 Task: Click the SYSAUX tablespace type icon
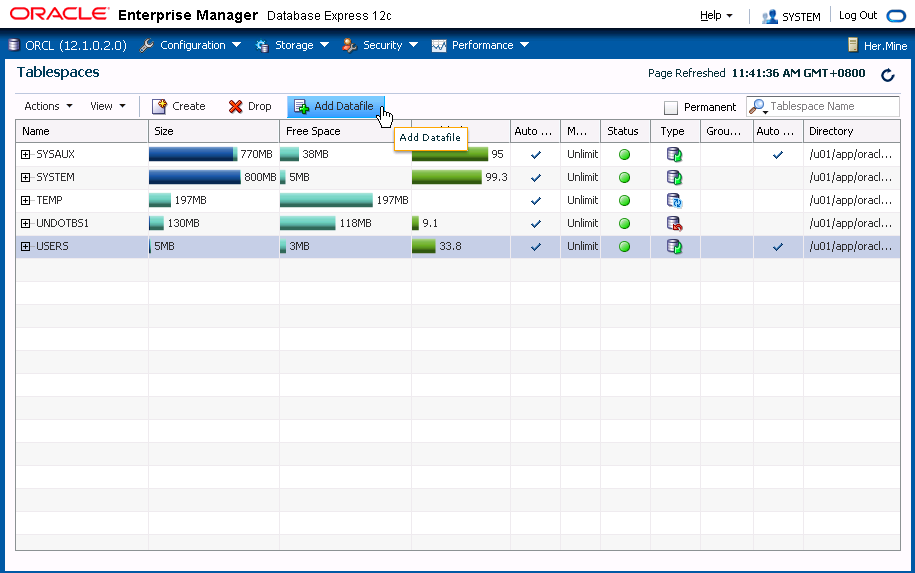675,155
